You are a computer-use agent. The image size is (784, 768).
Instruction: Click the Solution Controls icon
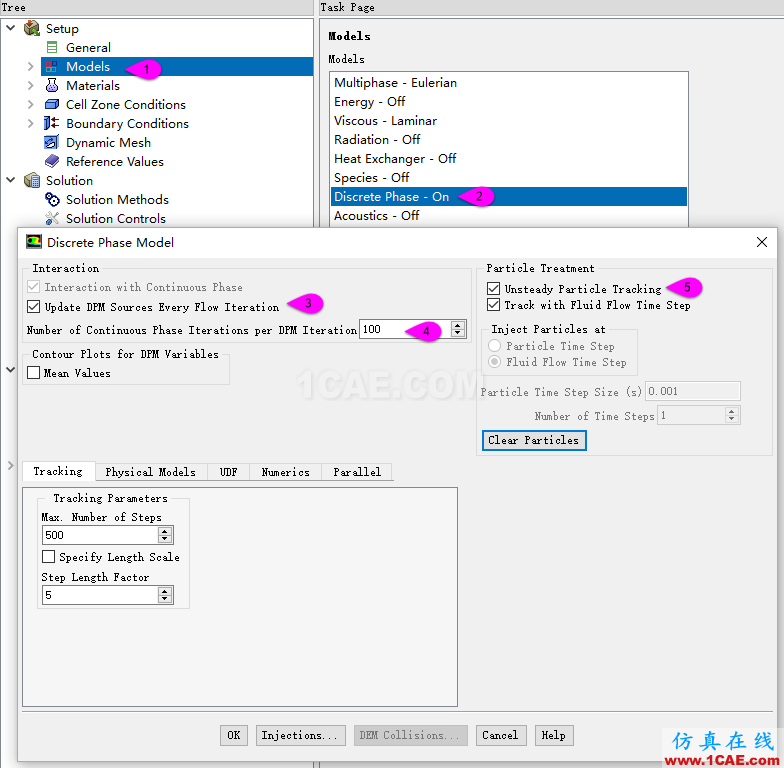pos(52,218)
